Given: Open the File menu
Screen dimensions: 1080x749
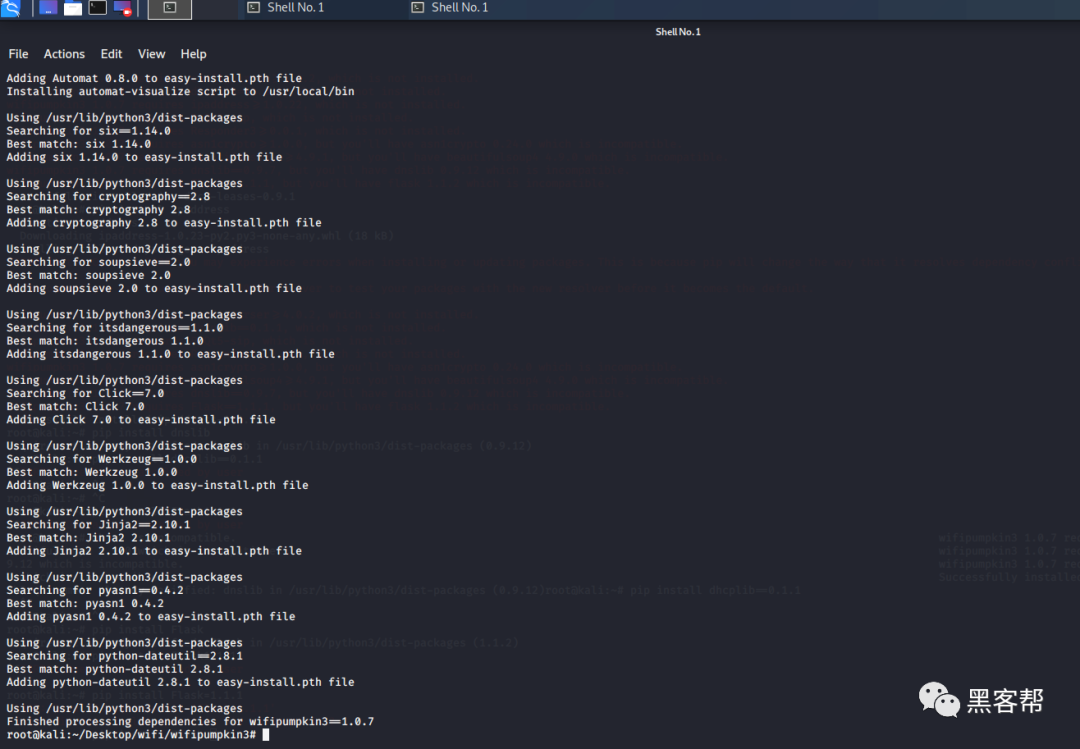Looking at the screenshot, I should [x=18, y=54].
